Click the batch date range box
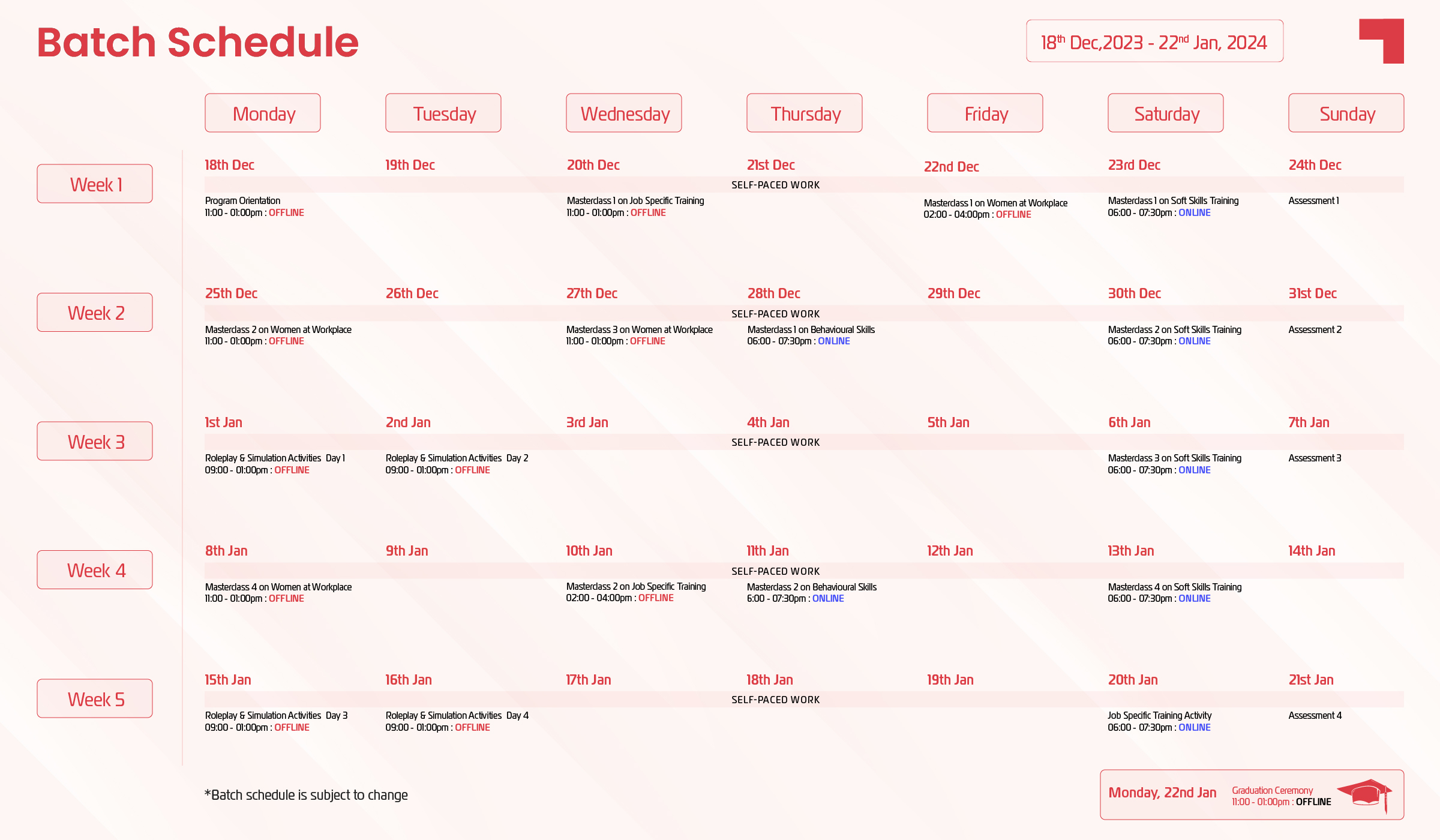 pos(1154,42)
